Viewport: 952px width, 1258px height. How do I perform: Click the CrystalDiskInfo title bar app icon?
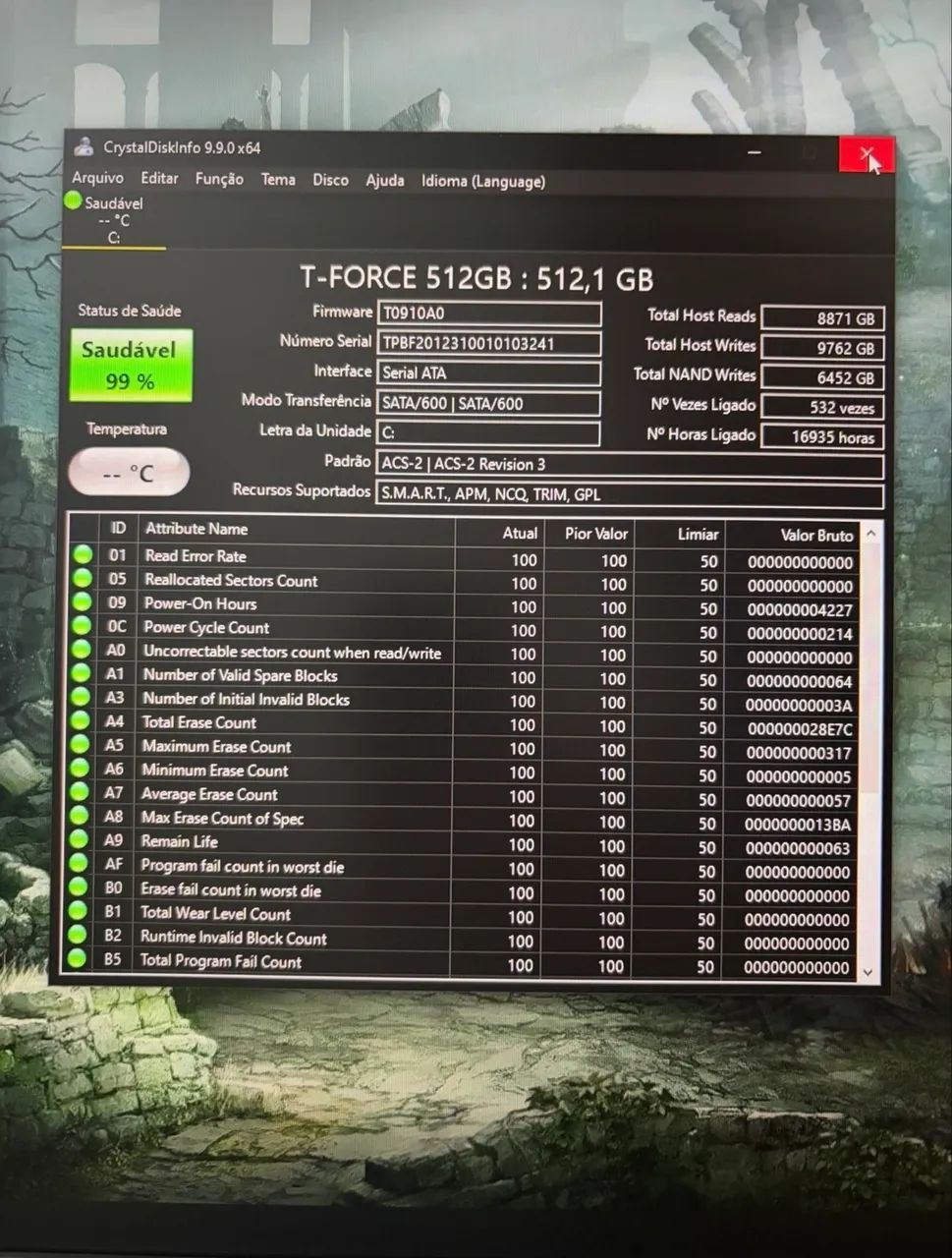coord(84,146)
